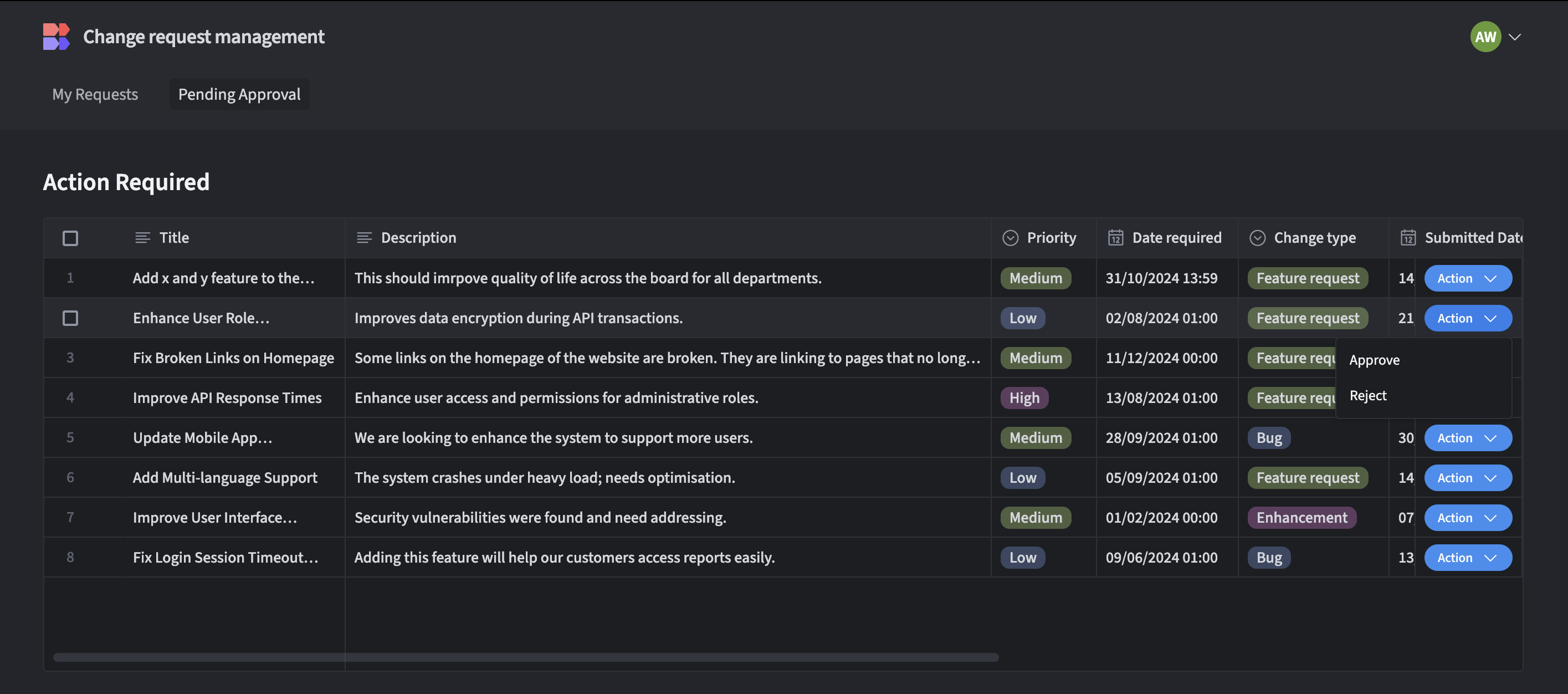Screen dimensions: 1568x694
Task: Click the Budibase app logo icon
Action: pyautogui.click(x=57, y=37)
